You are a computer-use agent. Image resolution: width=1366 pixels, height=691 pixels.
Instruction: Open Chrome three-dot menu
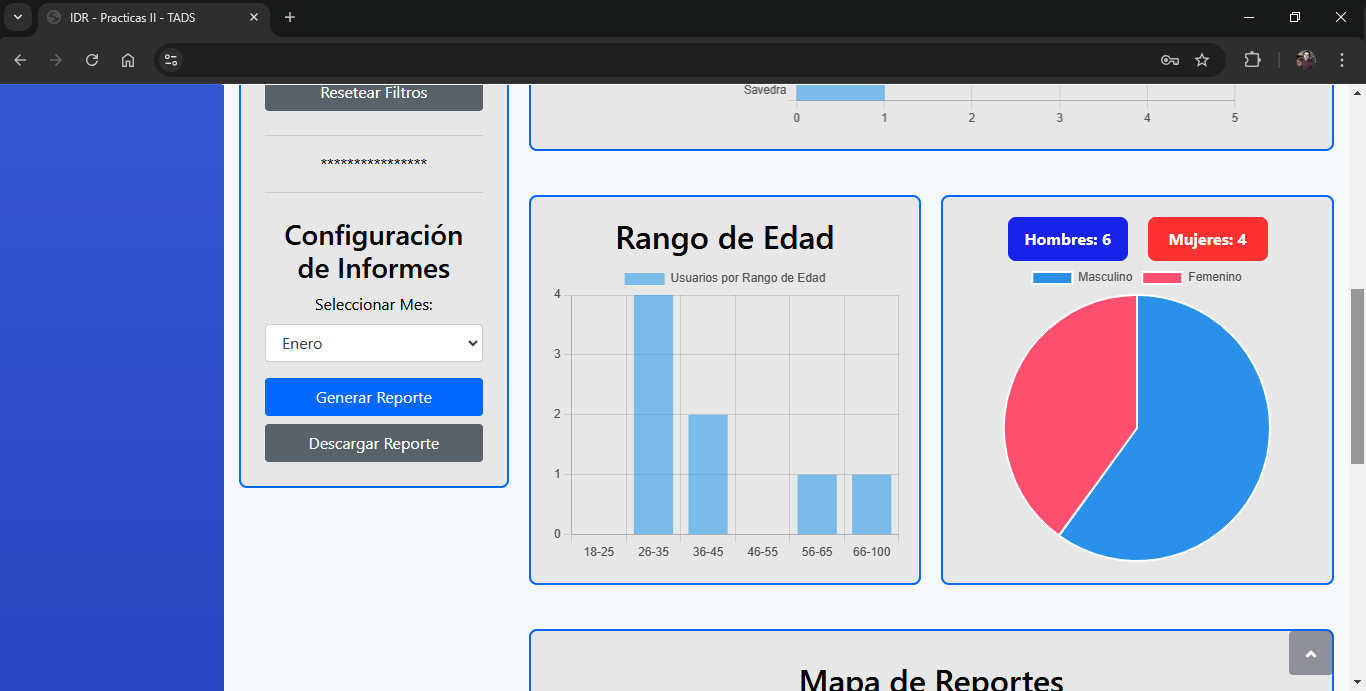[1342, 60]
